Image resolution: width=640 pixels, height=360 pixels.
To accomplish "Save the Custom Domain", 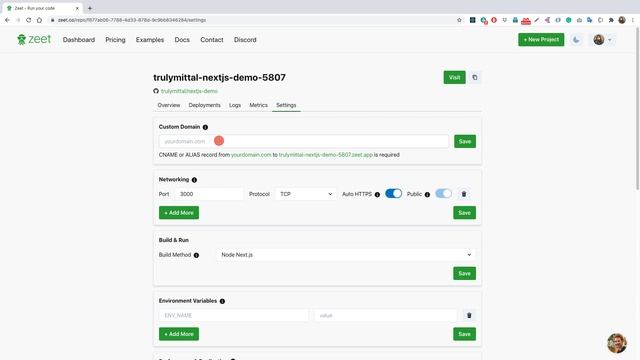I will 465,142.
